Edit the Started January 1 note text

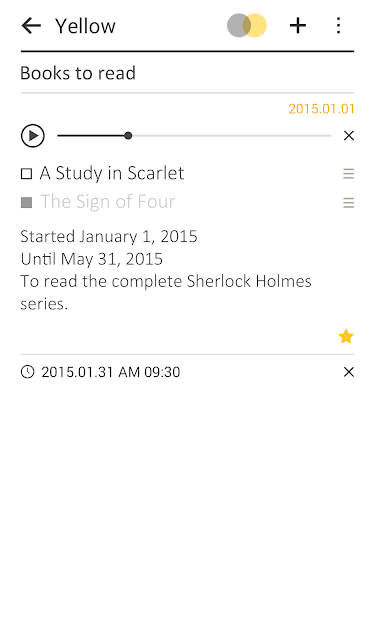pyautogui.click(x=166, y=270)
